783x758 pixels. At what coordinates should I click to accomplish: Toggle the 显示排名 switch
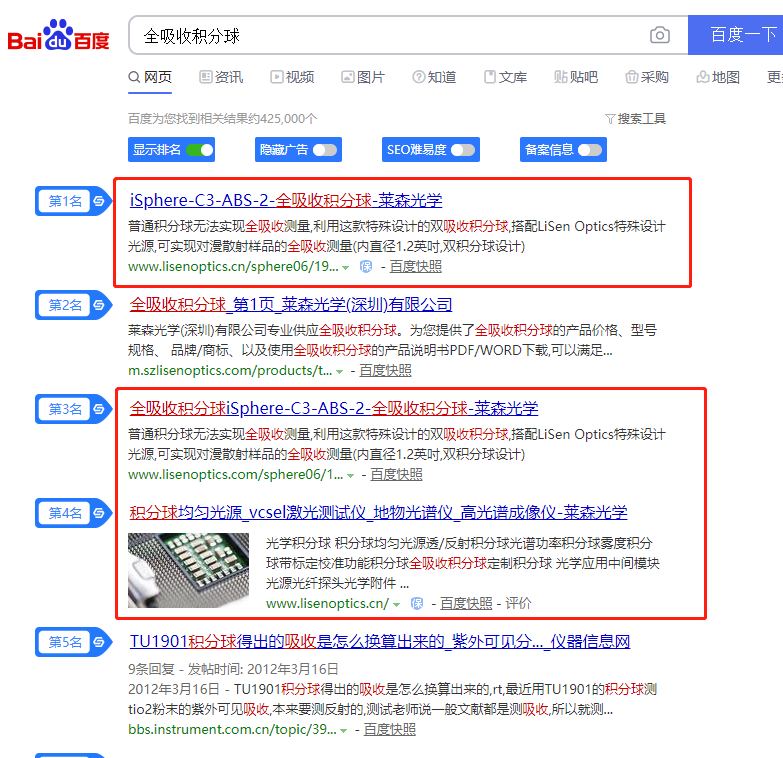(199, 150)
